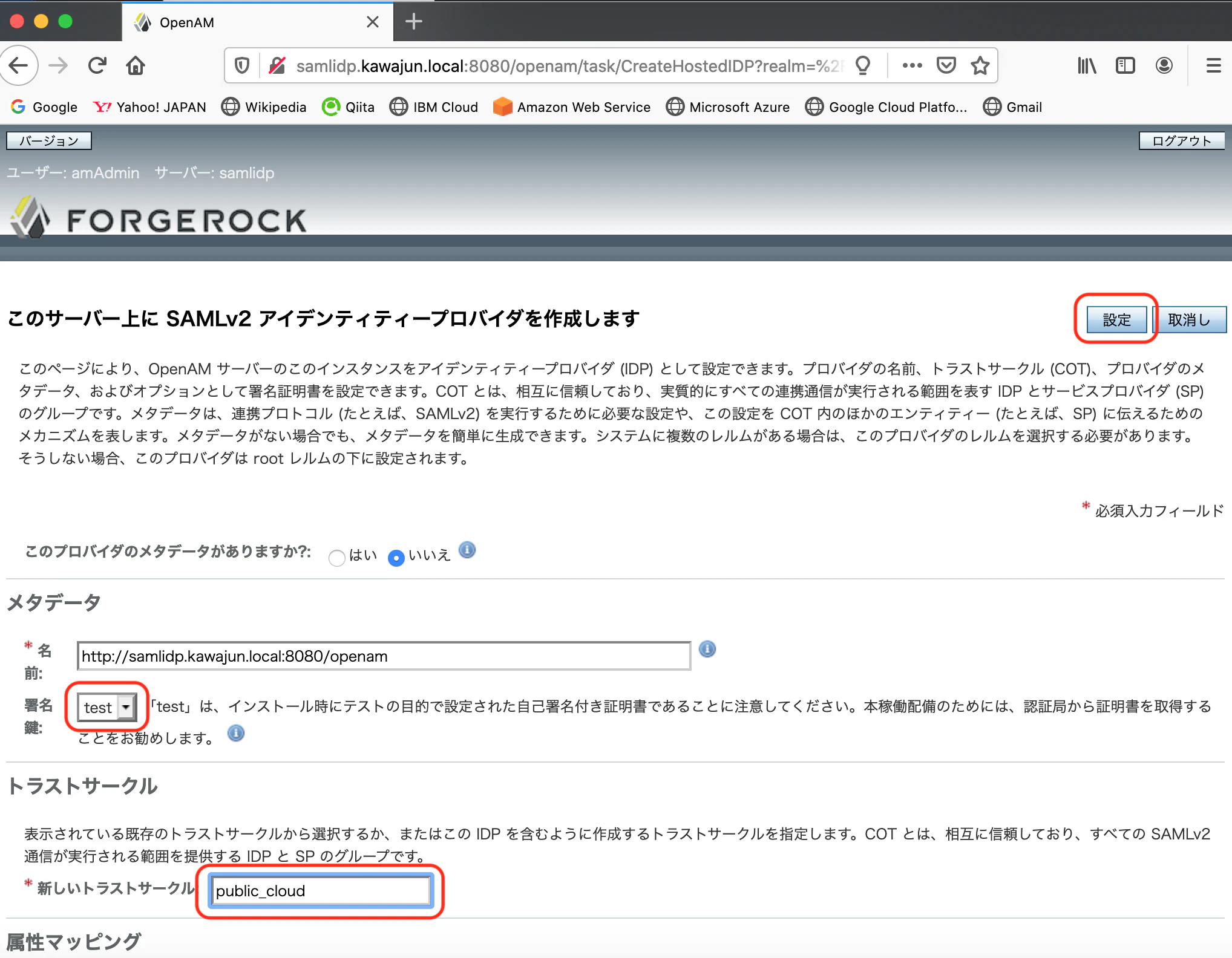
Task: Open the signing key test dropdown
Action: [108, 707]
